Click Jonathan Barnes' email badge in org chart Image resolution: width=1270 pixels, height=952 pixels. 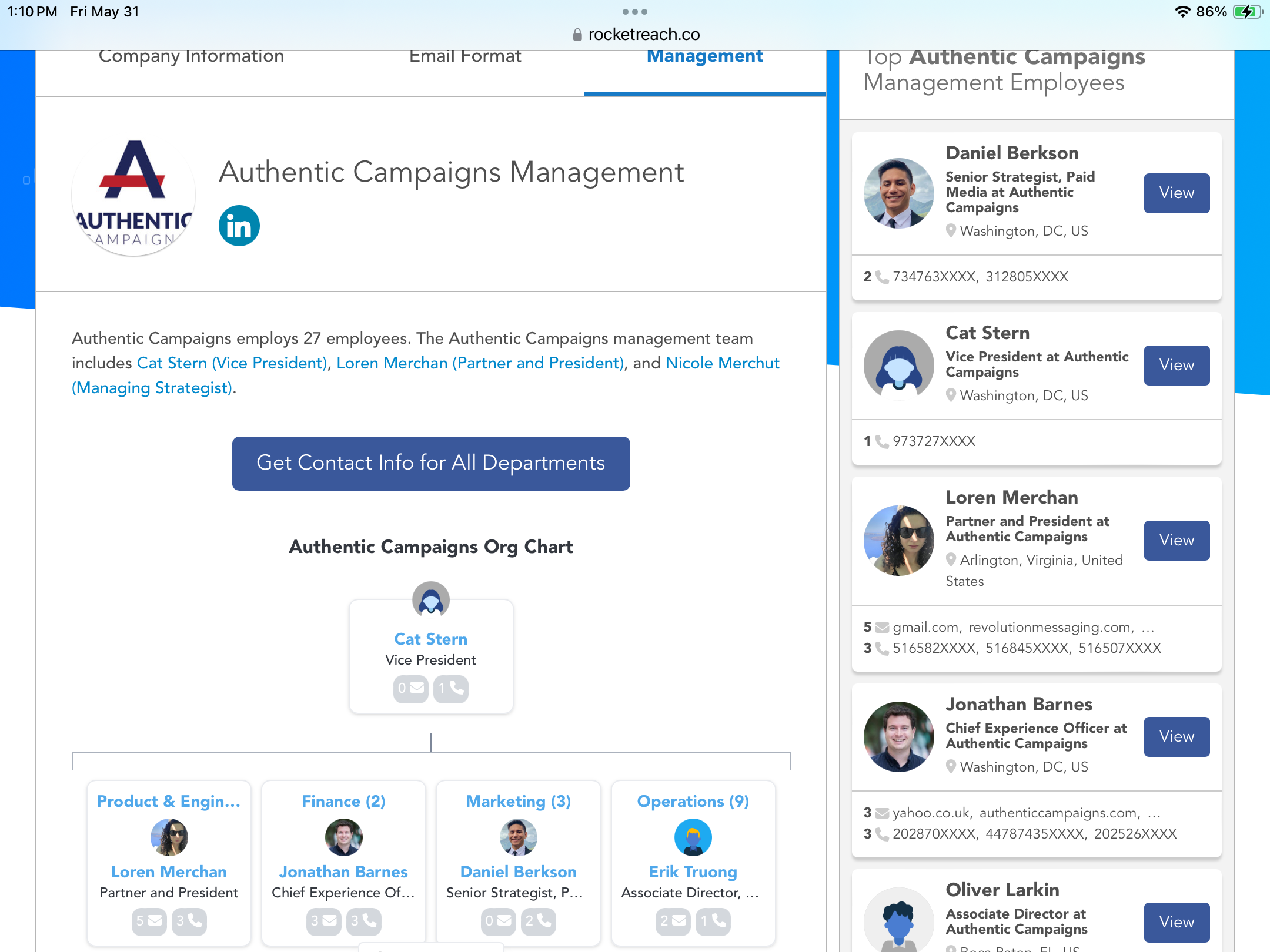[323, 921]
